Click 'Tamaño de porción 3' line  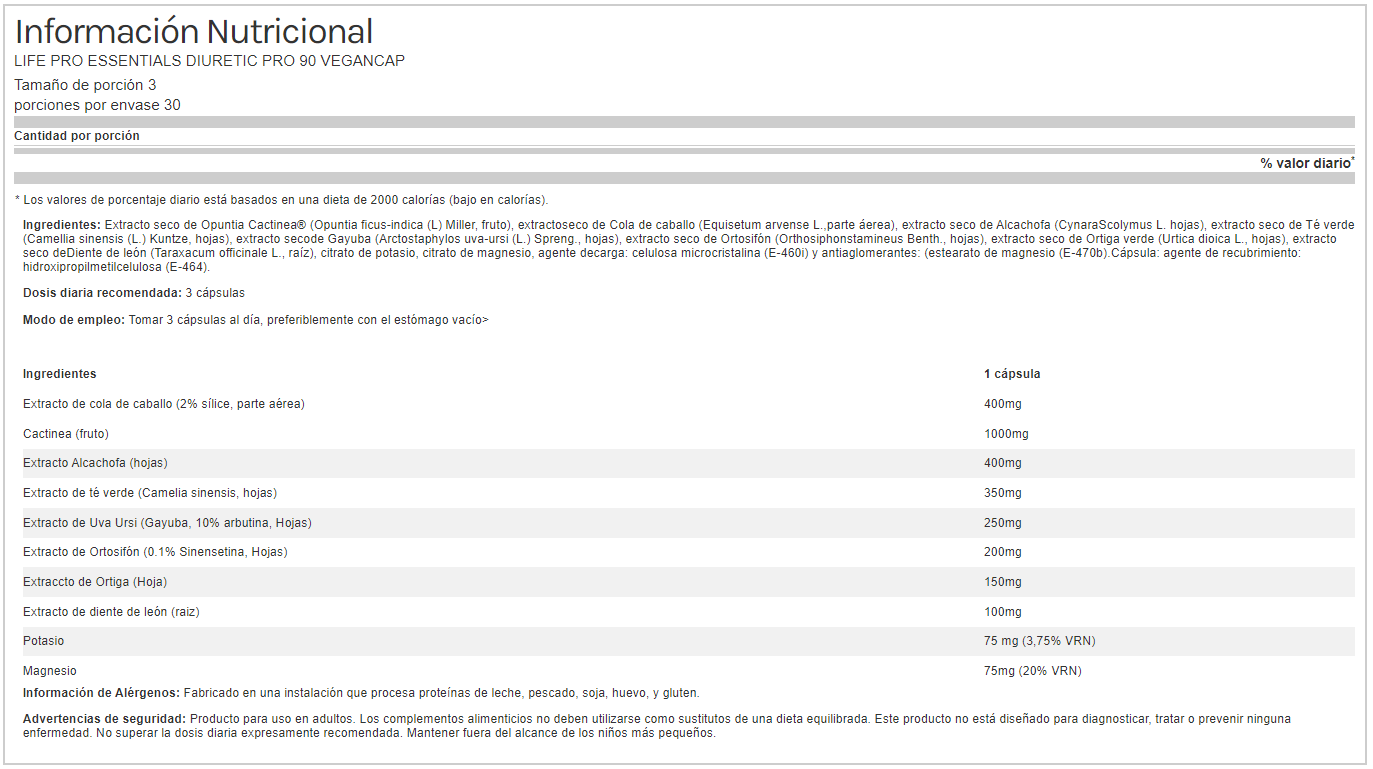pos(85,85)
